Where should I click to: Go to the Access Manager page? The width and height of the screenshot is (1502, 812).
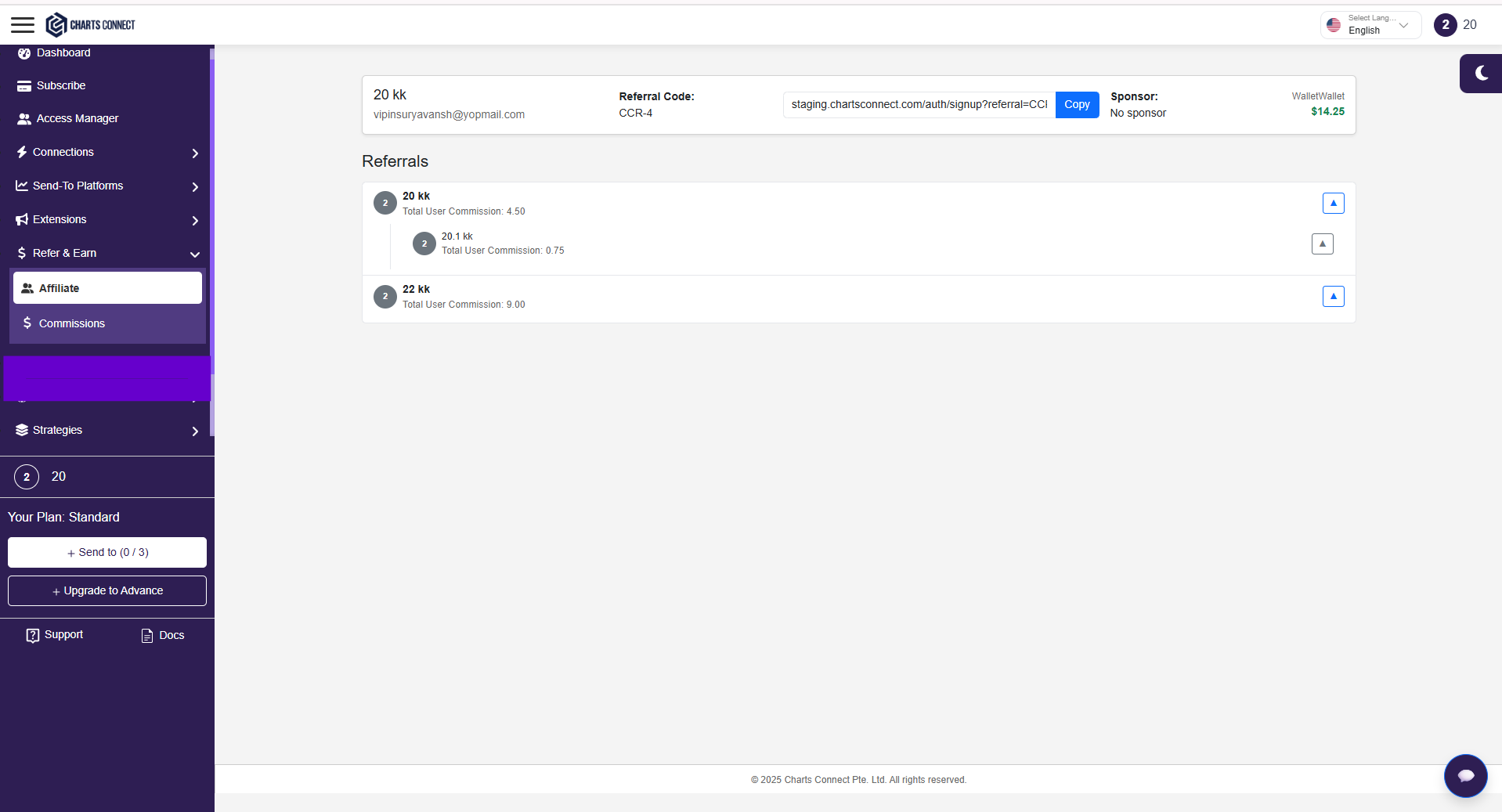coord(77,119)
